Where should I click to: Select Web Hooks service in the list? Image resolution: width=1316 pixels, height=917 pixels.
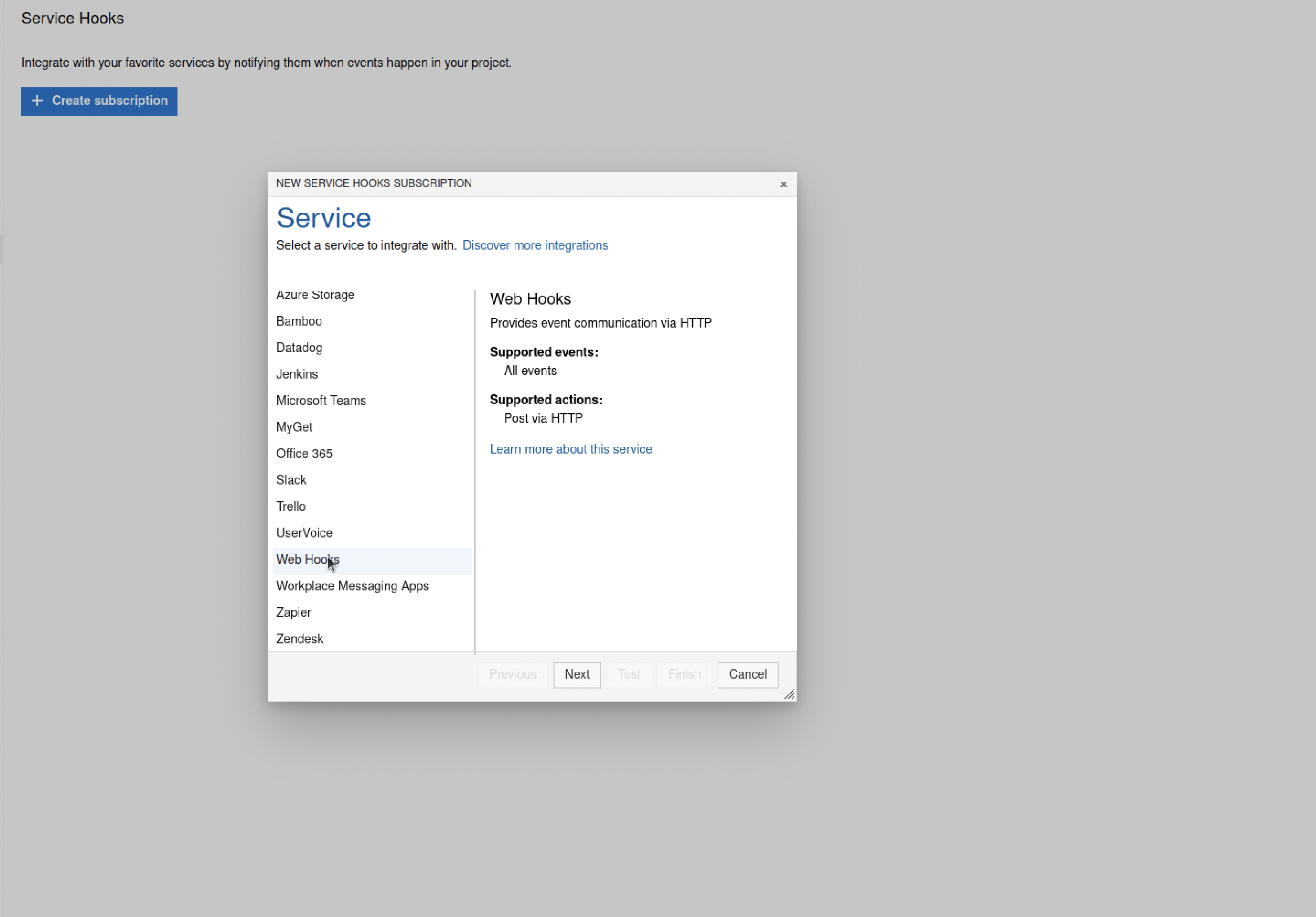372,560
